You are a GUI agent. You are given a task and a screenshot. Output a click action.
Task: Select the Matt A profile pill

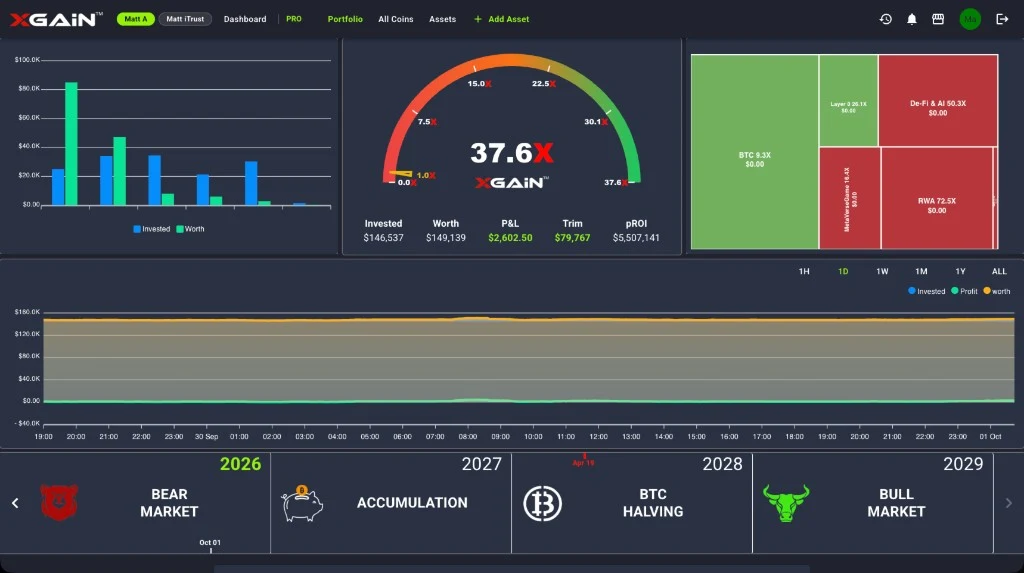135,19
